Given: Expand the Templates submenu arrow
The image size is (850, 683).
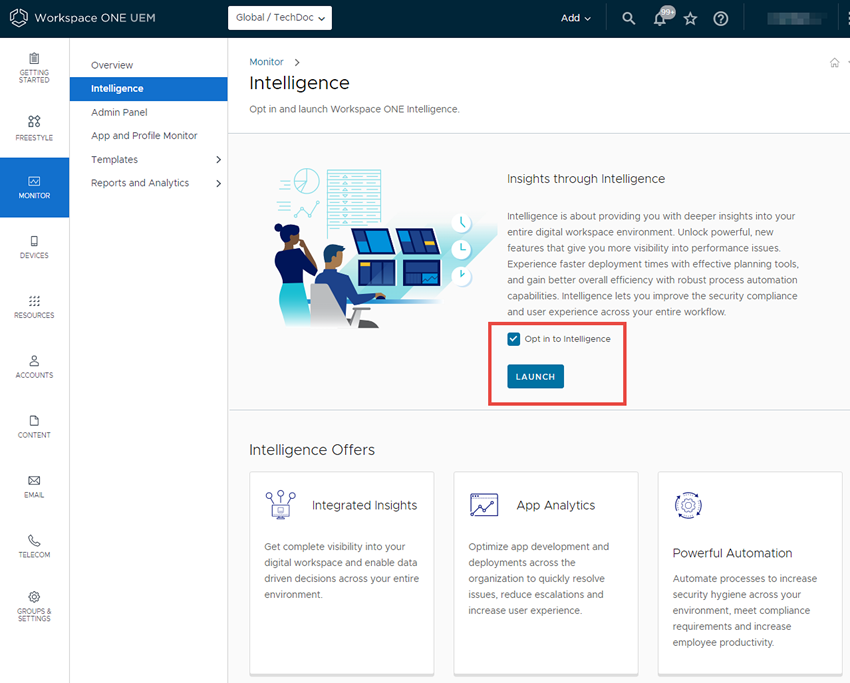Looking at the screenshot, I should click(x=218, y=159).
